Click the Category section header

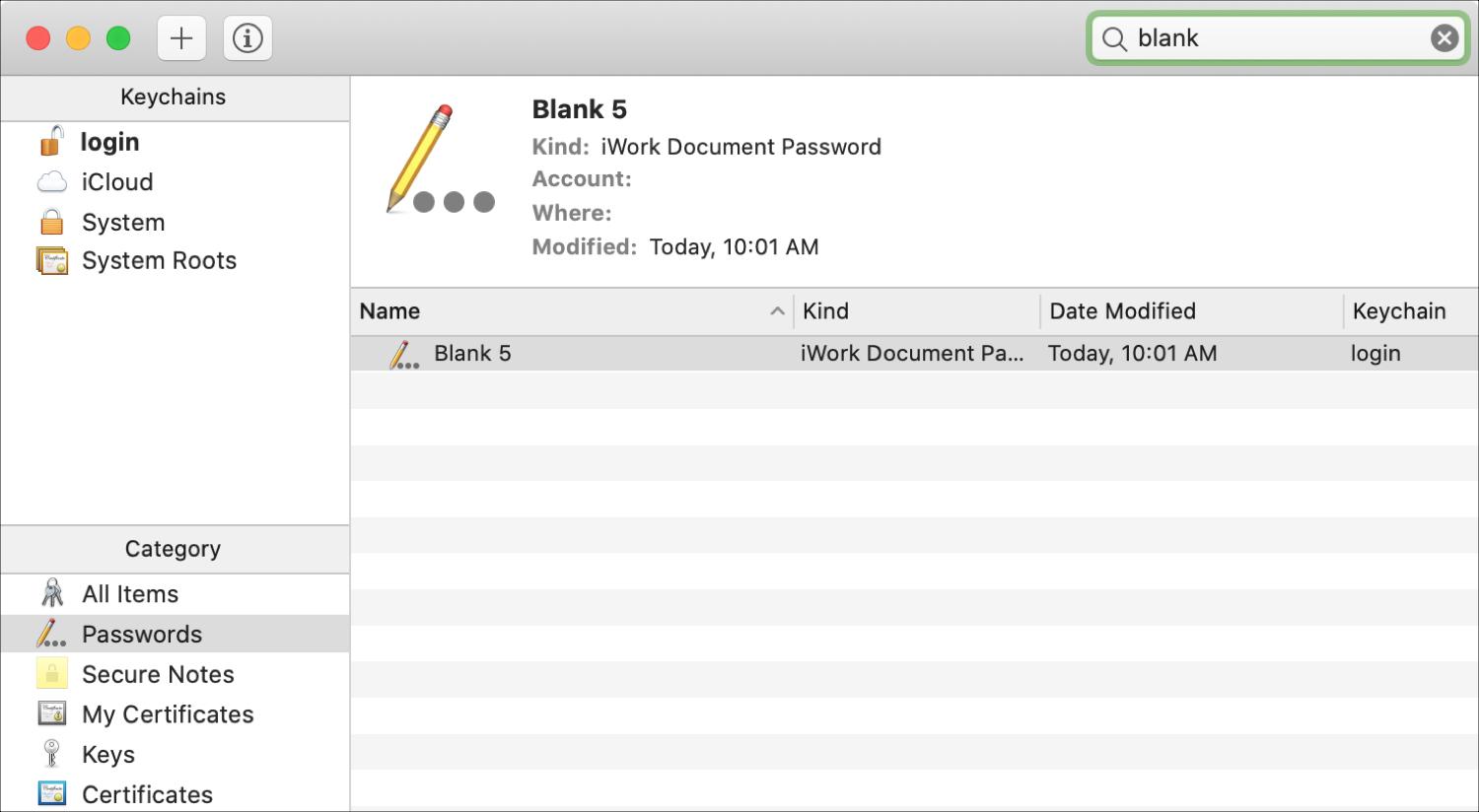tap(174, 549)
